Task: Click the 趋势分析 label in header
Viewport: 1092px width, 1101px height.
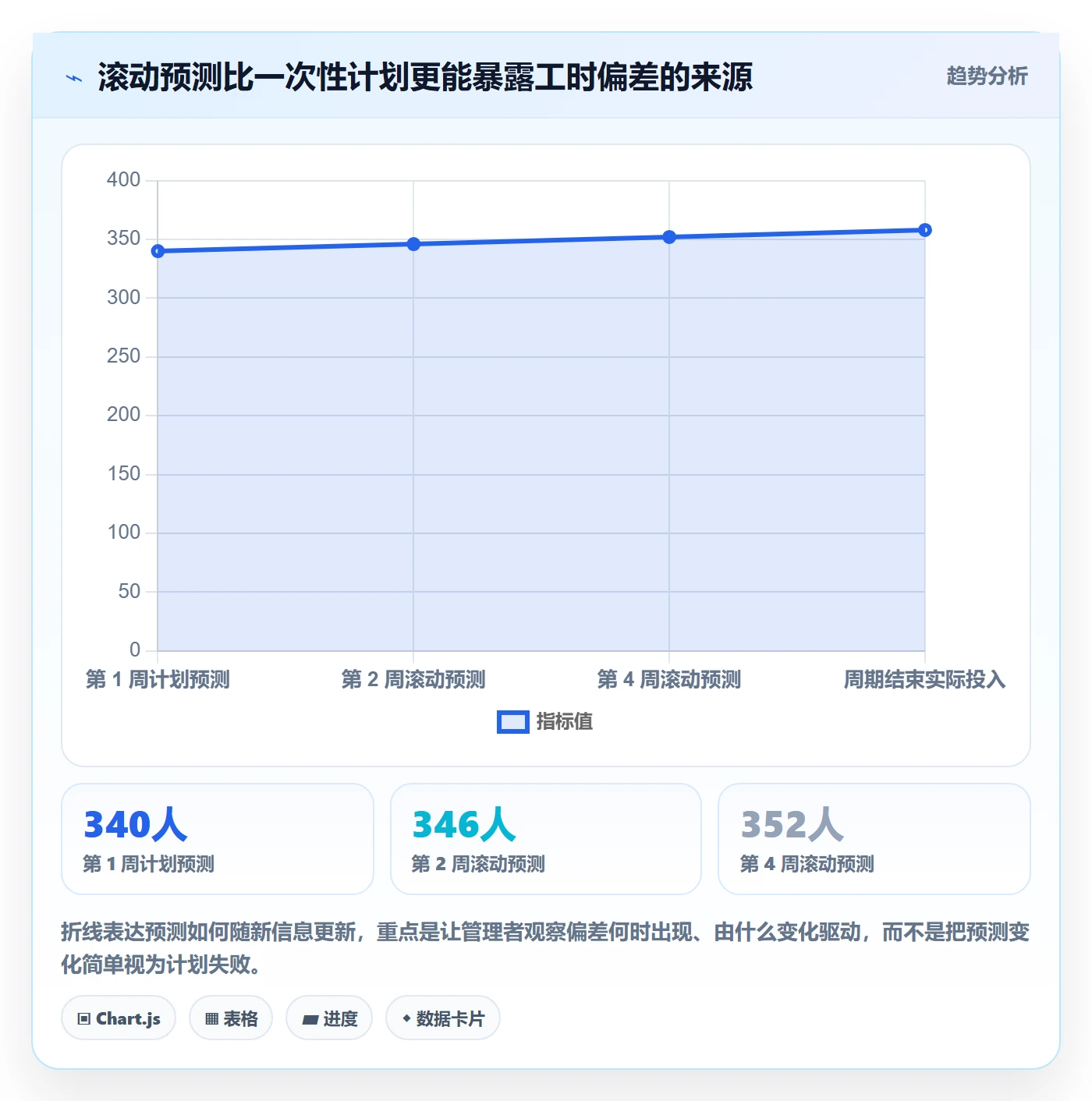Action: [987, 76]
